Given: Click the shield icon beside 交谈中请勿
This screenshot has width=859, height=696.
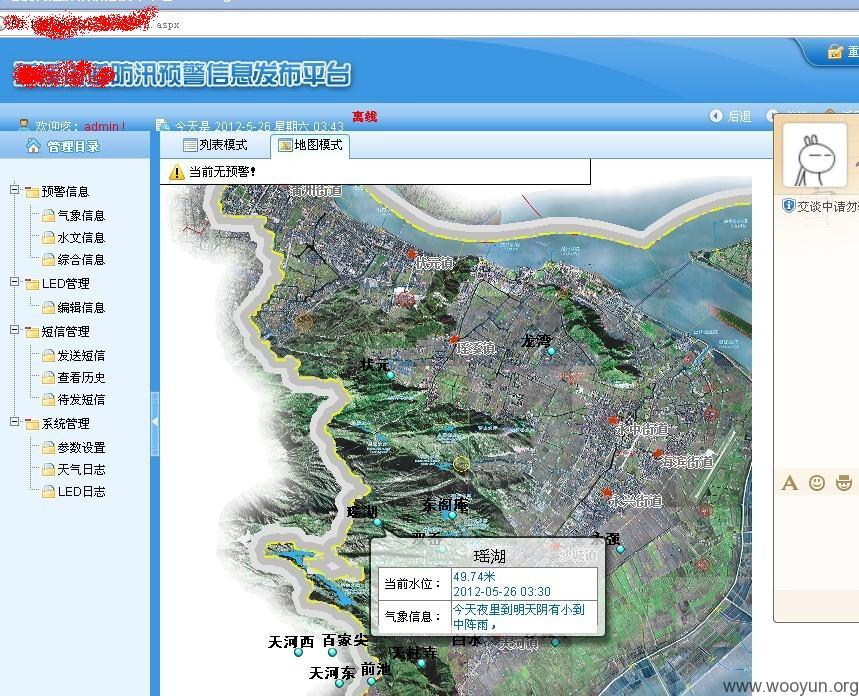Looking at the screenshot, I should pyautogui.click(x=788, y=206).
